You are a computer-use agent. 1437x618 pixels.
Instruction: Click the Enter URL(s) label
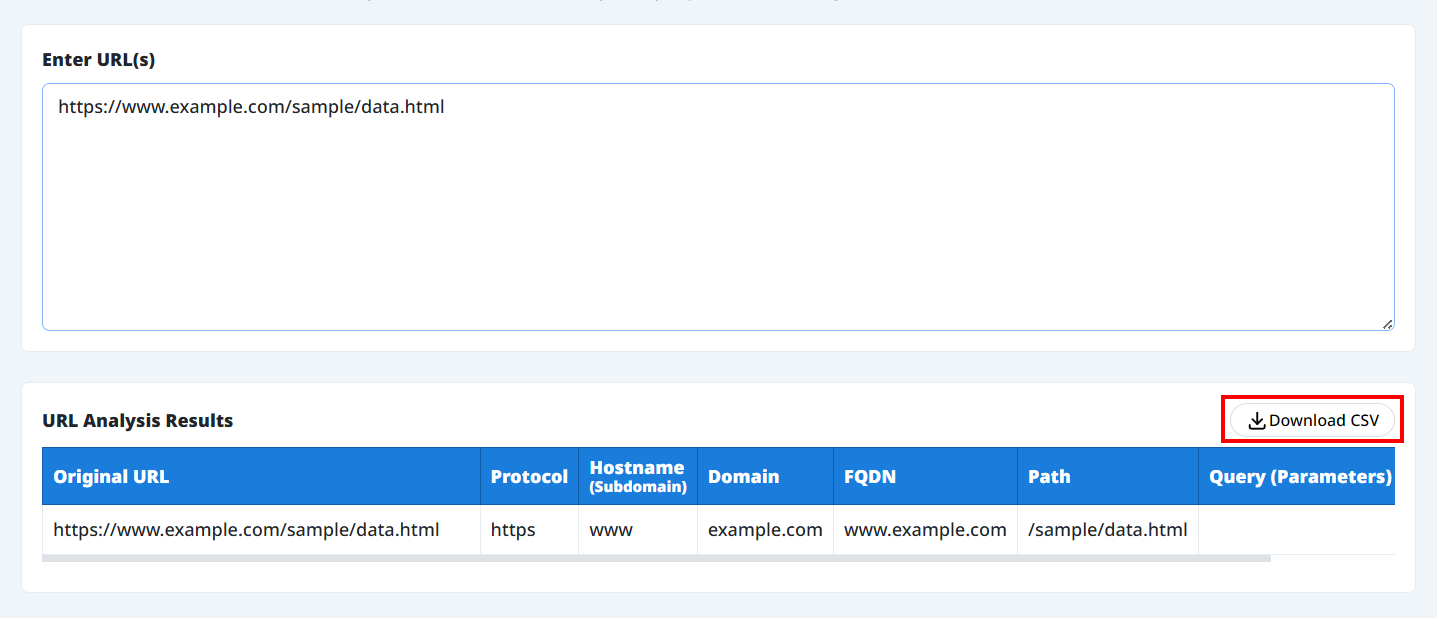[x=99, y=60]
